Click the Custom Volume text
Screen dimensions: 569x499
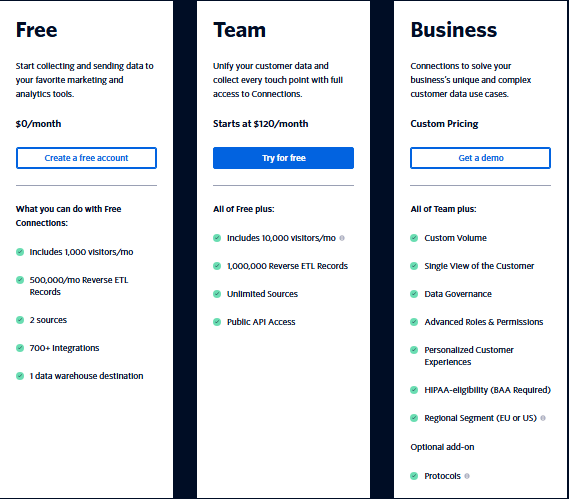(455, 238)
